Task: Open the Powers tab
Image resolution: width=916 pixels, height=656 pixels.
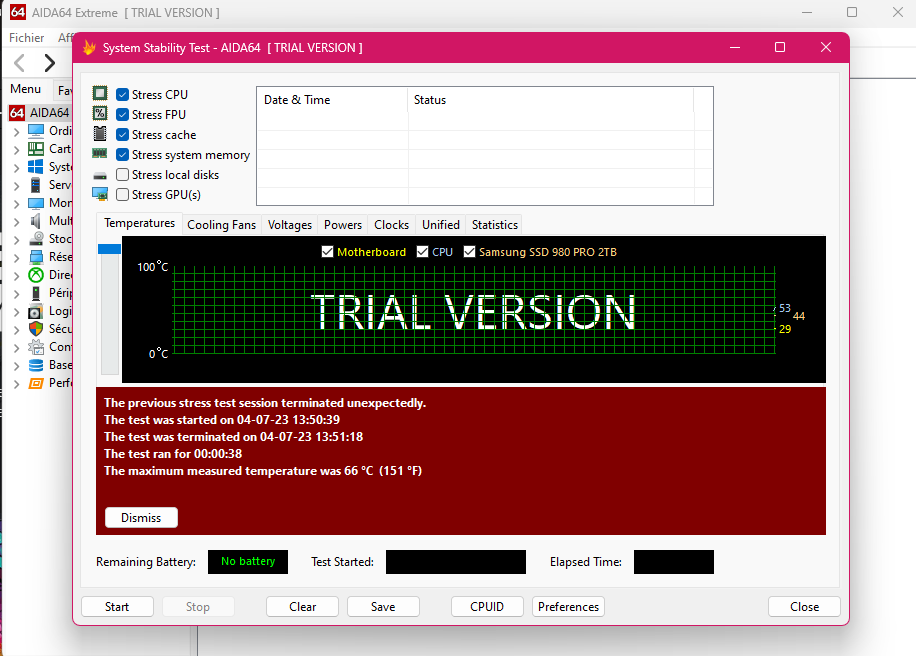Action: pyautogui.click(x=343, y=225)
